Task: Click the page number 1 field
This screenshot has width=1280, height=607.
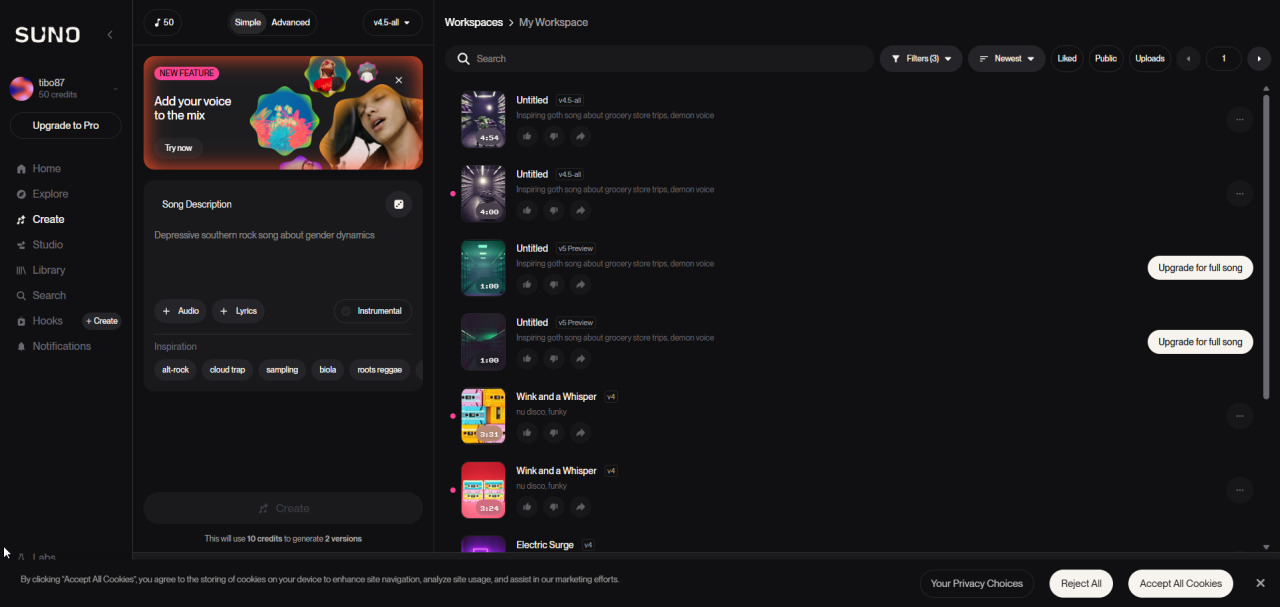Action: [x=1224, y=59]
